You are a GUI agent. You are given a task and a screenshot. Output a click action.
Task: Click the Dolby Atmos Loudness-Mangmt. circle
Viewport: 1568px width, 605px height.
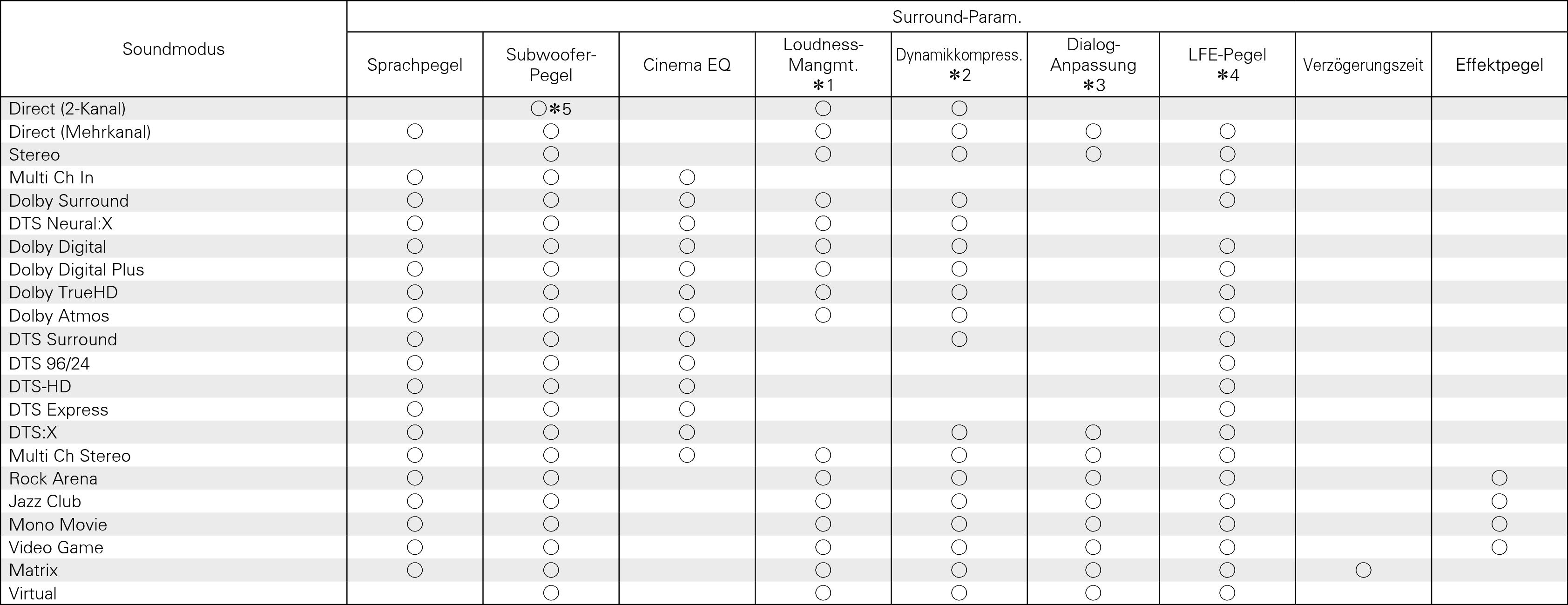tap(823, 315)
